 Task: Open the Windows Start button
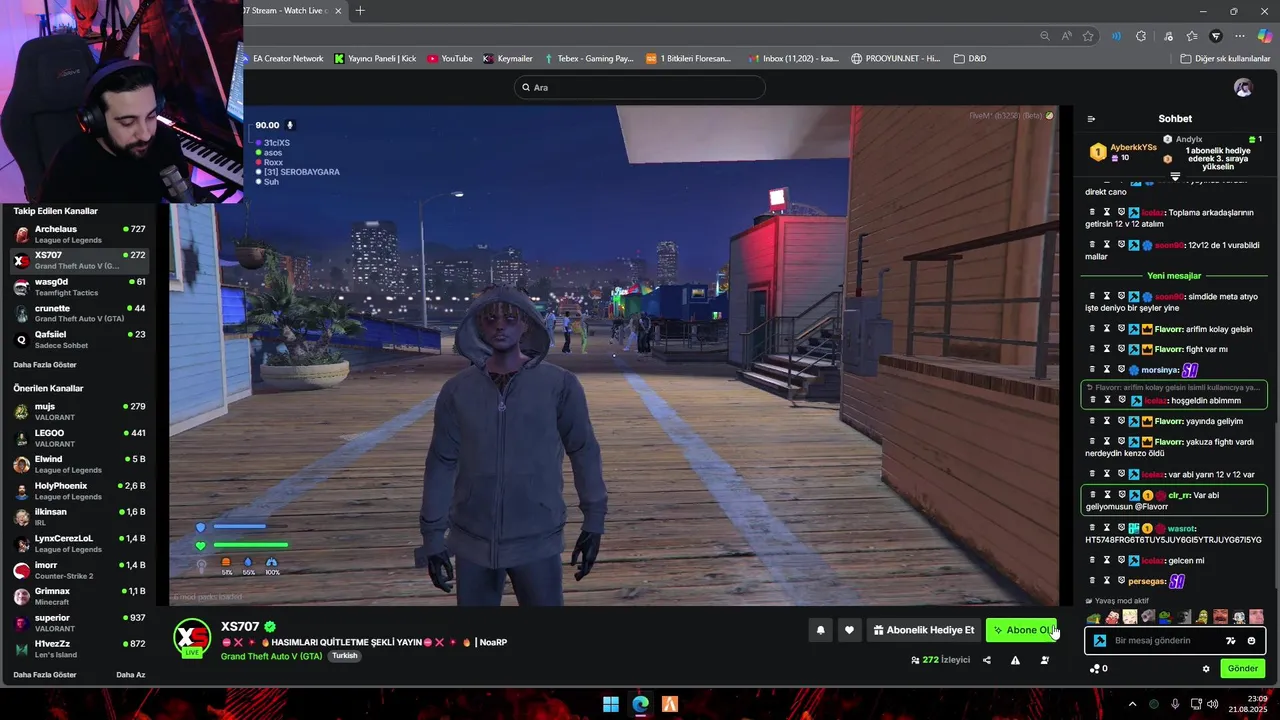coord(611,704)
